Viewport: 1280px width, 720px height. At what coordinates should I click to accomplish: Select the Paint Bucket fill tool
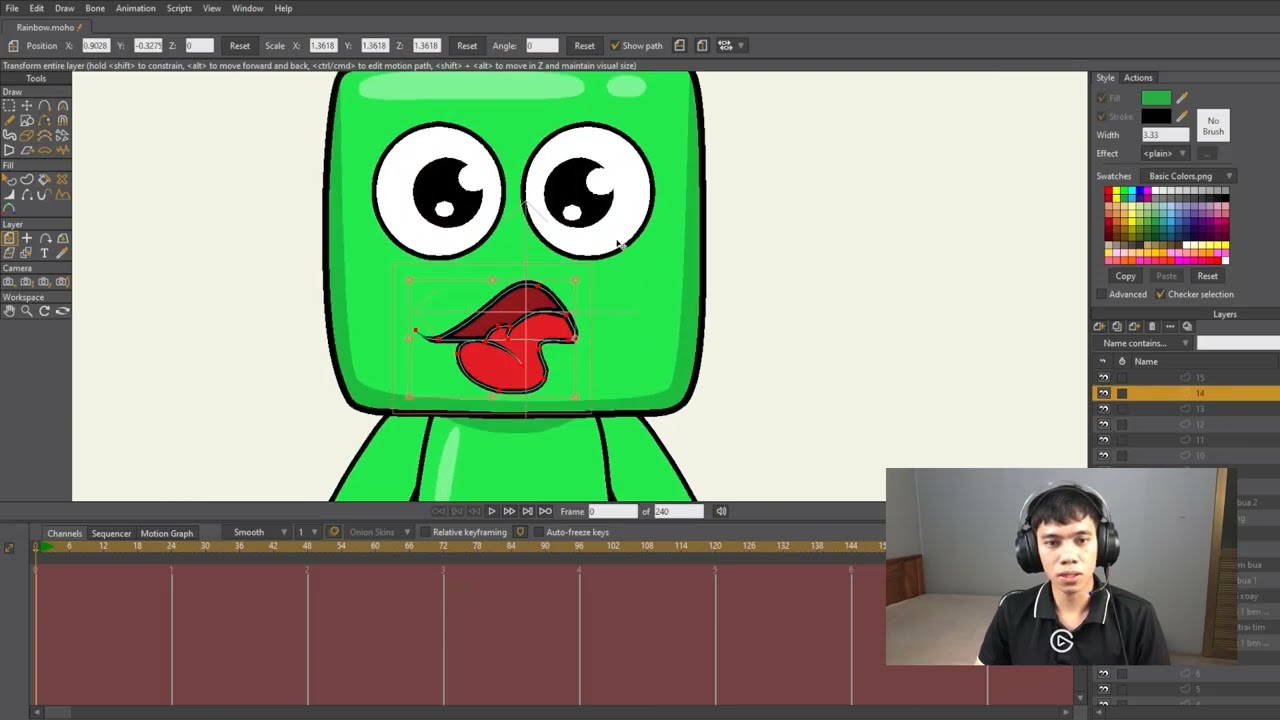(x=45, y=179)
